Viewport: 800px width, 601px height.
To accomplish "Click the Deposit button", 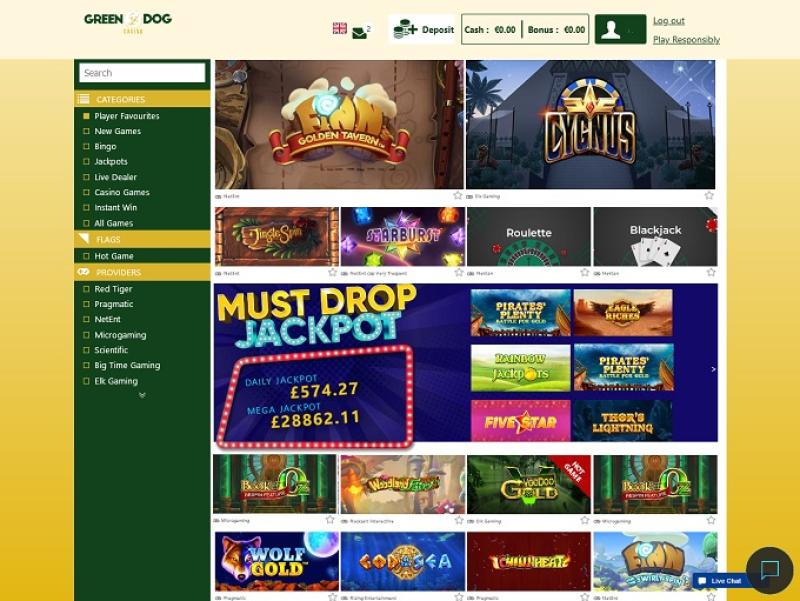I will point(422,30).
